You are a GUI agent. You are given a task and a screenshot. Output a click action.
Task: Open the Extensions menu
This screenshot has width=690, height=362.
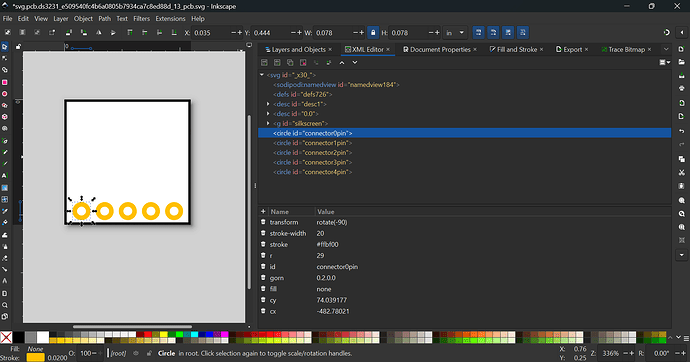pos(170,18)
